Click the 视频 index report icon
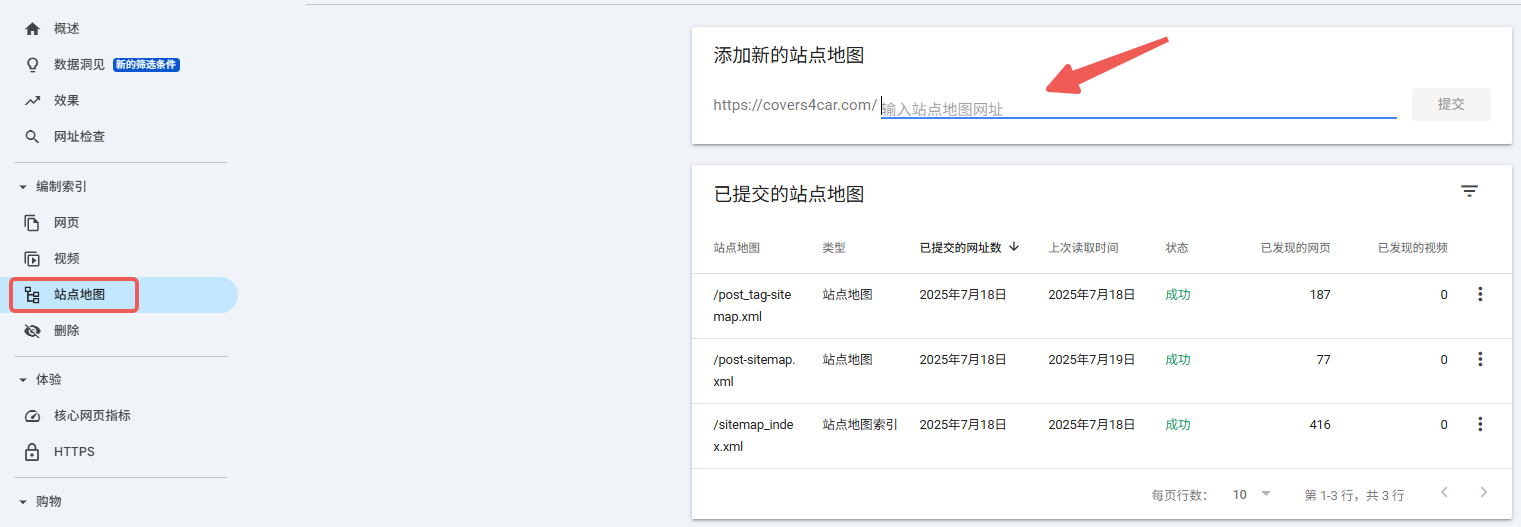The image size is (1521, 527). pos(32,259)
